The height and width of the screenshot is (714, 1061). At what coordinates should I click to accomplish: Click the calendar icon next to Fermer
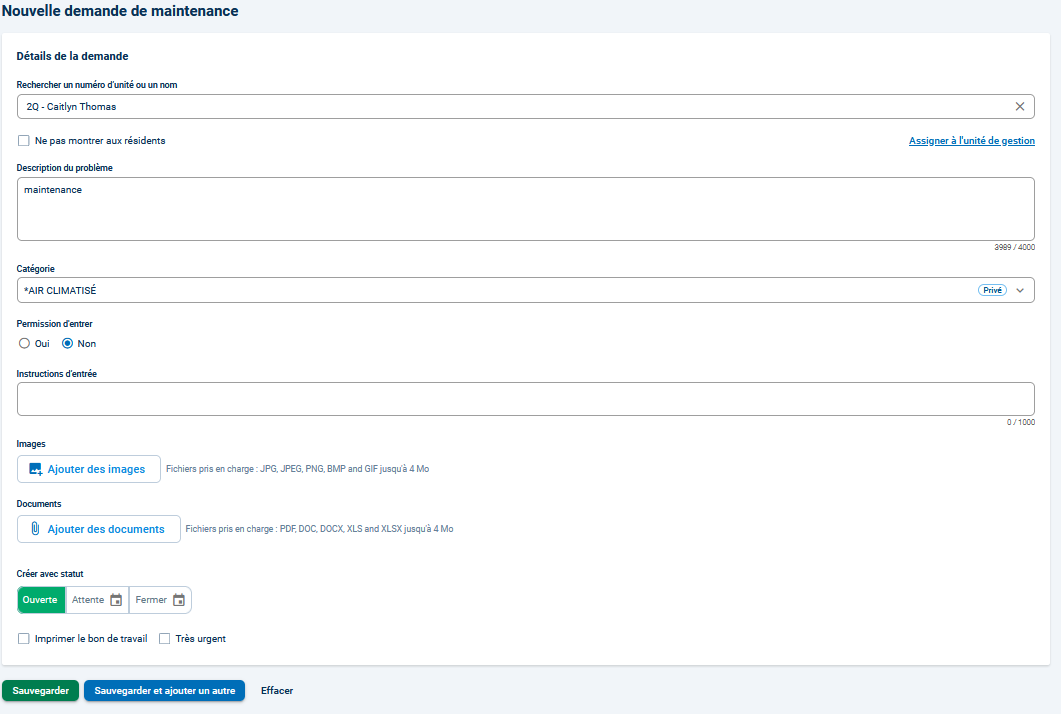click(x=179, y=600)
